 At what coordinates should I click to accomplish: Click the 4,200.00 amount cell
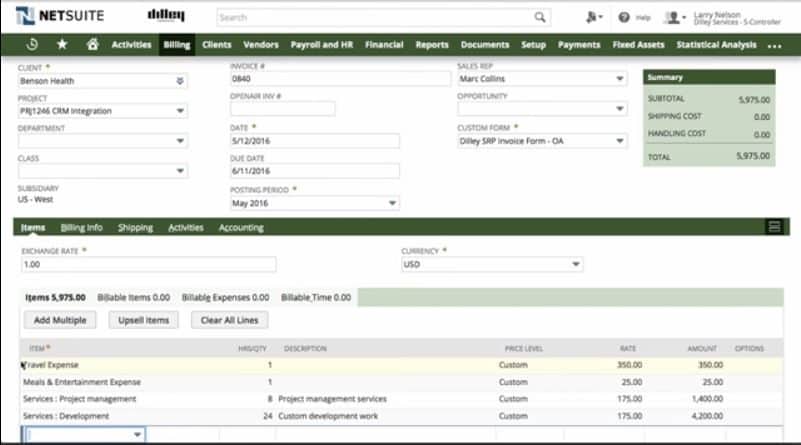(707, 416)
